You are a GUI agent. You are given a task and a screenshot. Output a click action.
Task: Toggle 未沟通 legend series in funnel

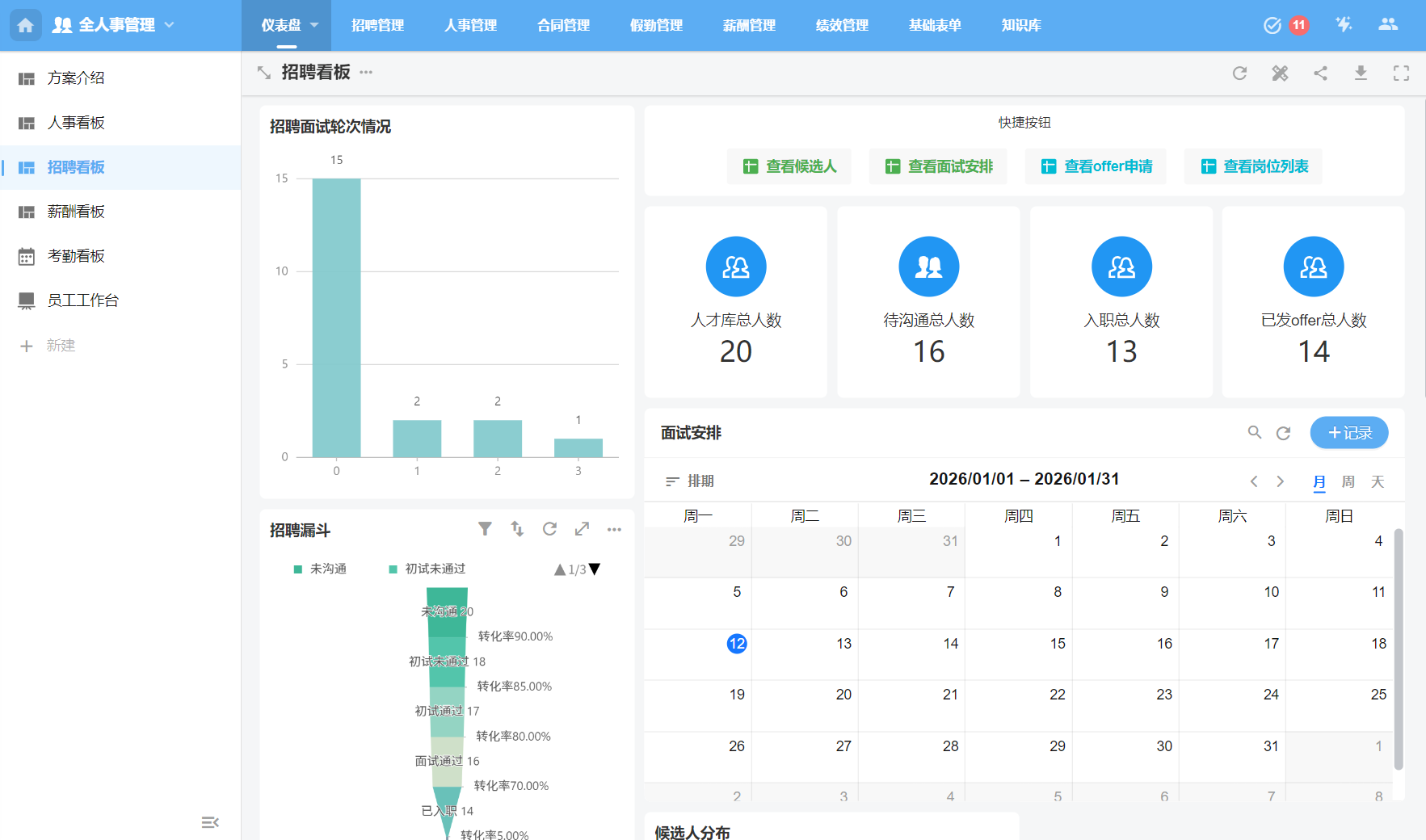point(321,569)
